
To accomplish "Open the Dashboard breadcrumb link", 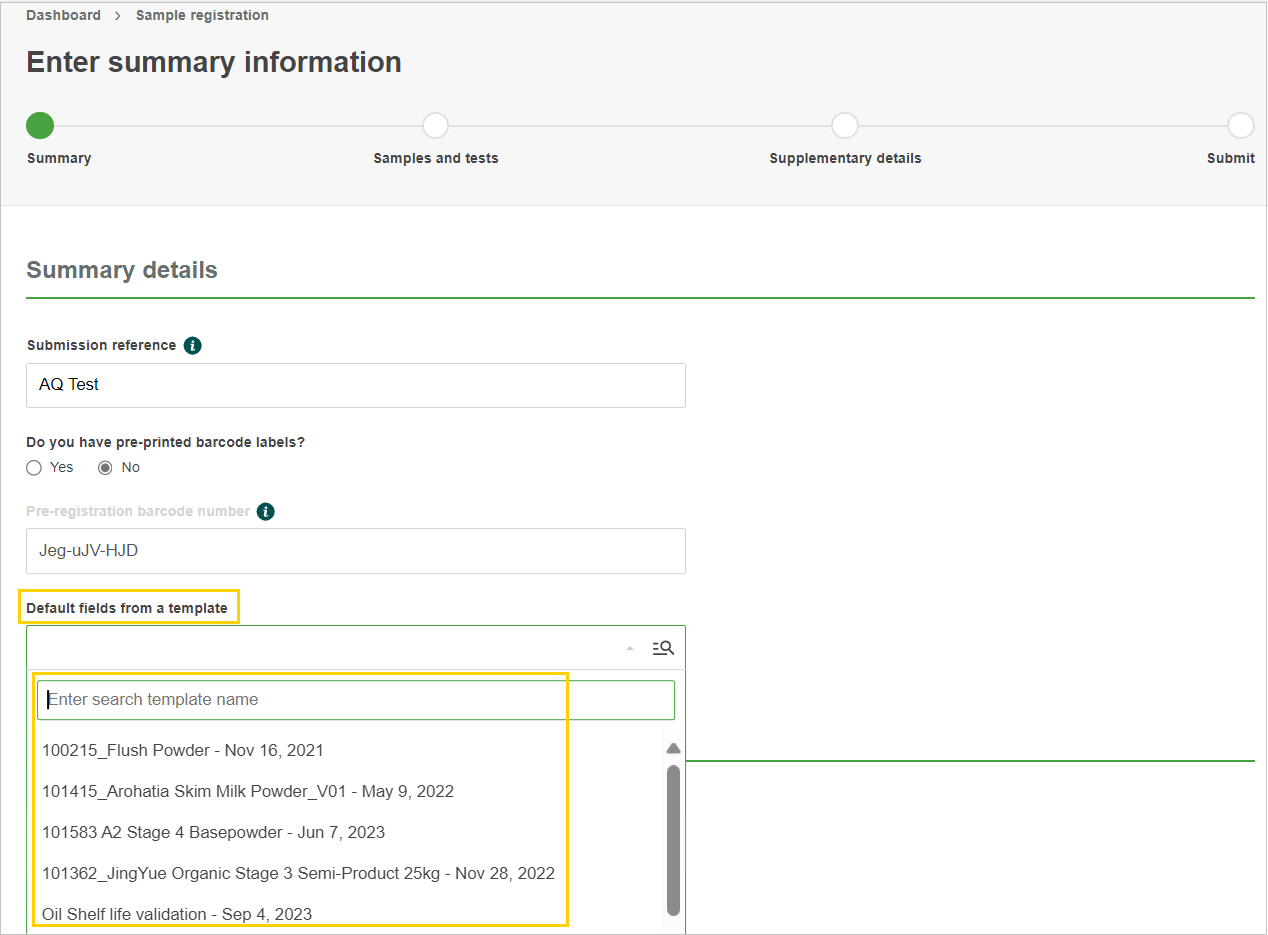I will click(x=63, y=15).
